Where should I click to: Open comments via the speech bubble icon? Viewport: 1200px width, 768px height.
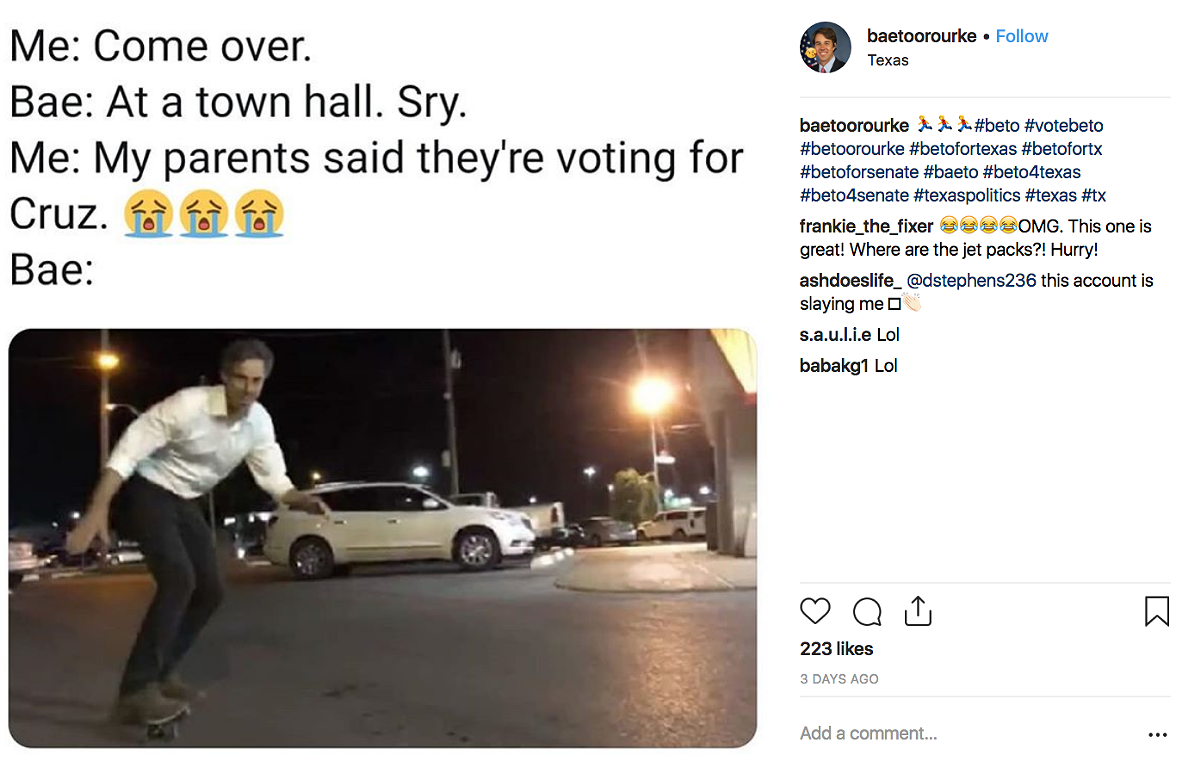pyautogui.click(x=866, y=611)
